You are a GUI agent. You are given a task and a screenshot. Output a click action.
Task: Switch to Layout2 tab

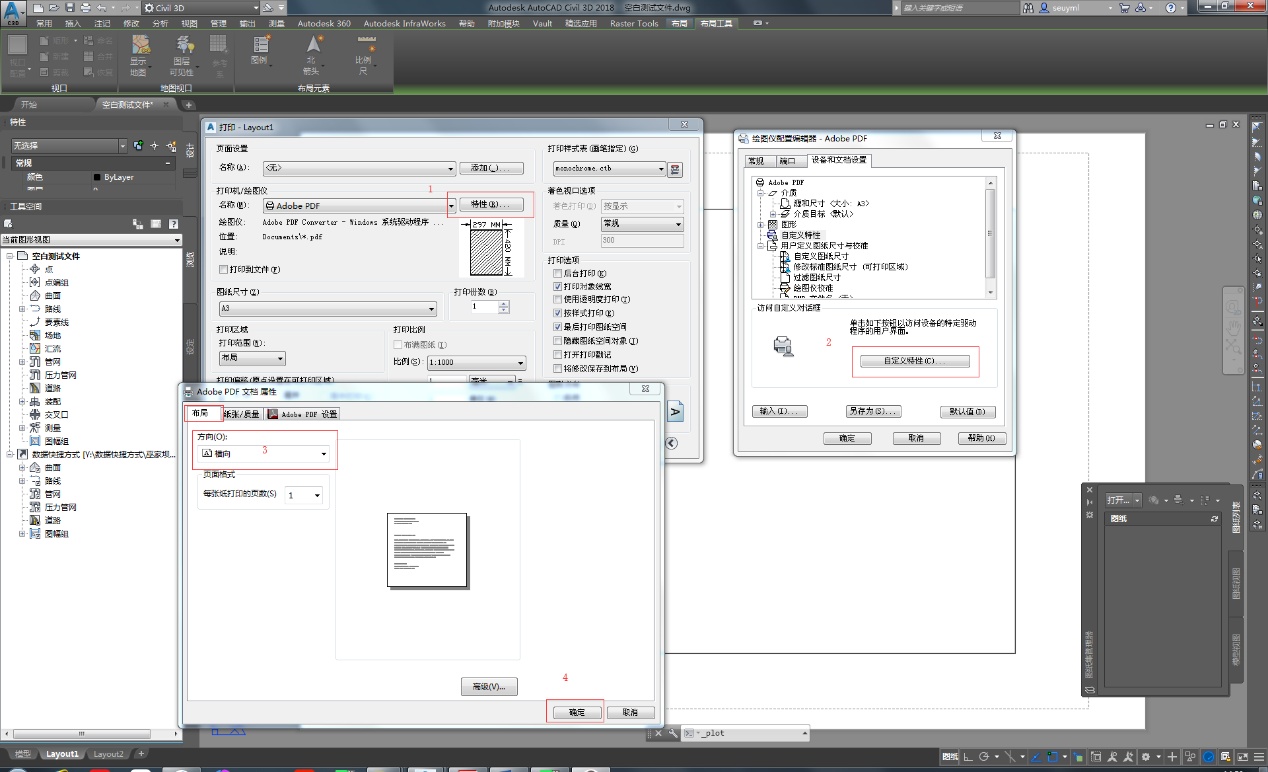pos(108,754)
